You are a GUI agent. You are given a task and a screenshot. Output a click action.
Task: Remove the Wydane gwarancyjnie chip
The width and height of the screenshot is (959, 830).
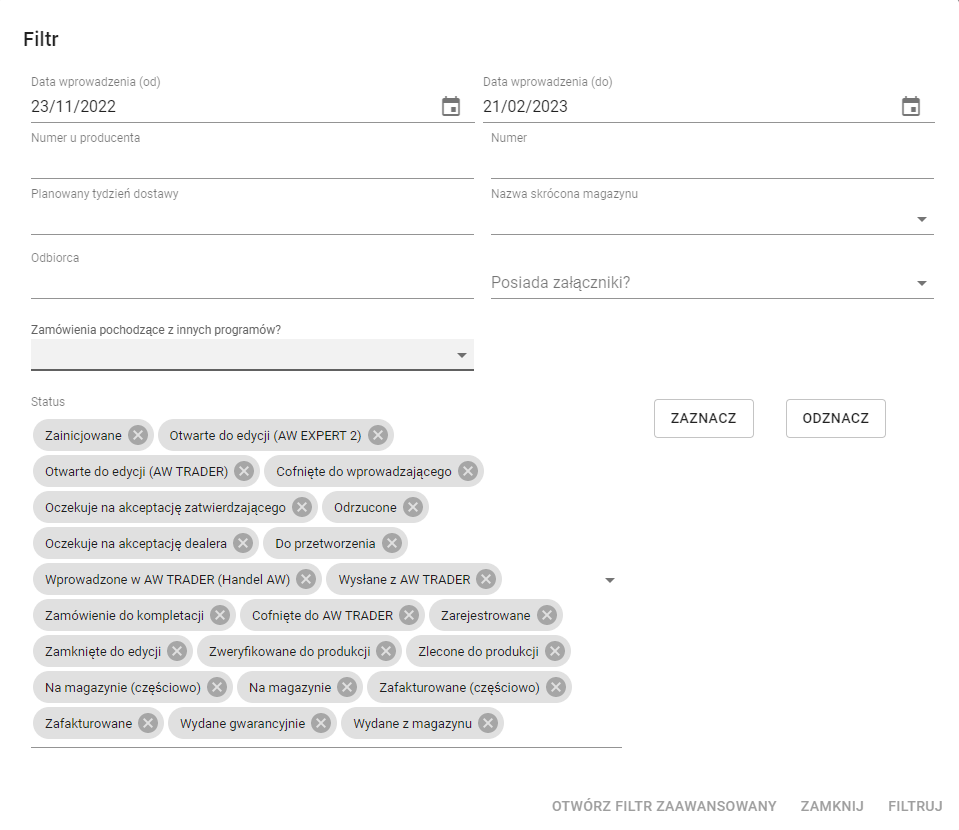pos(321,723)
